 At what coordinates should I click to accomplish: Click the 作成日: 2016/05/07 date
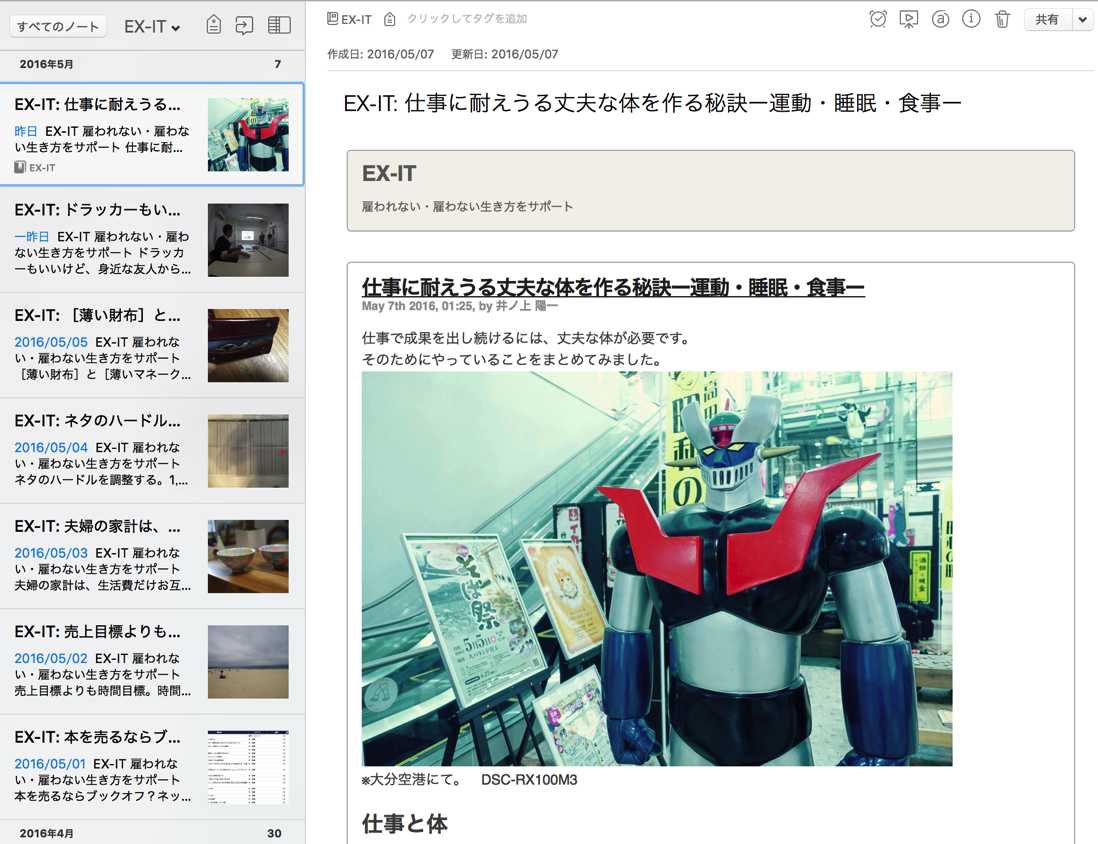click(381, 54)
